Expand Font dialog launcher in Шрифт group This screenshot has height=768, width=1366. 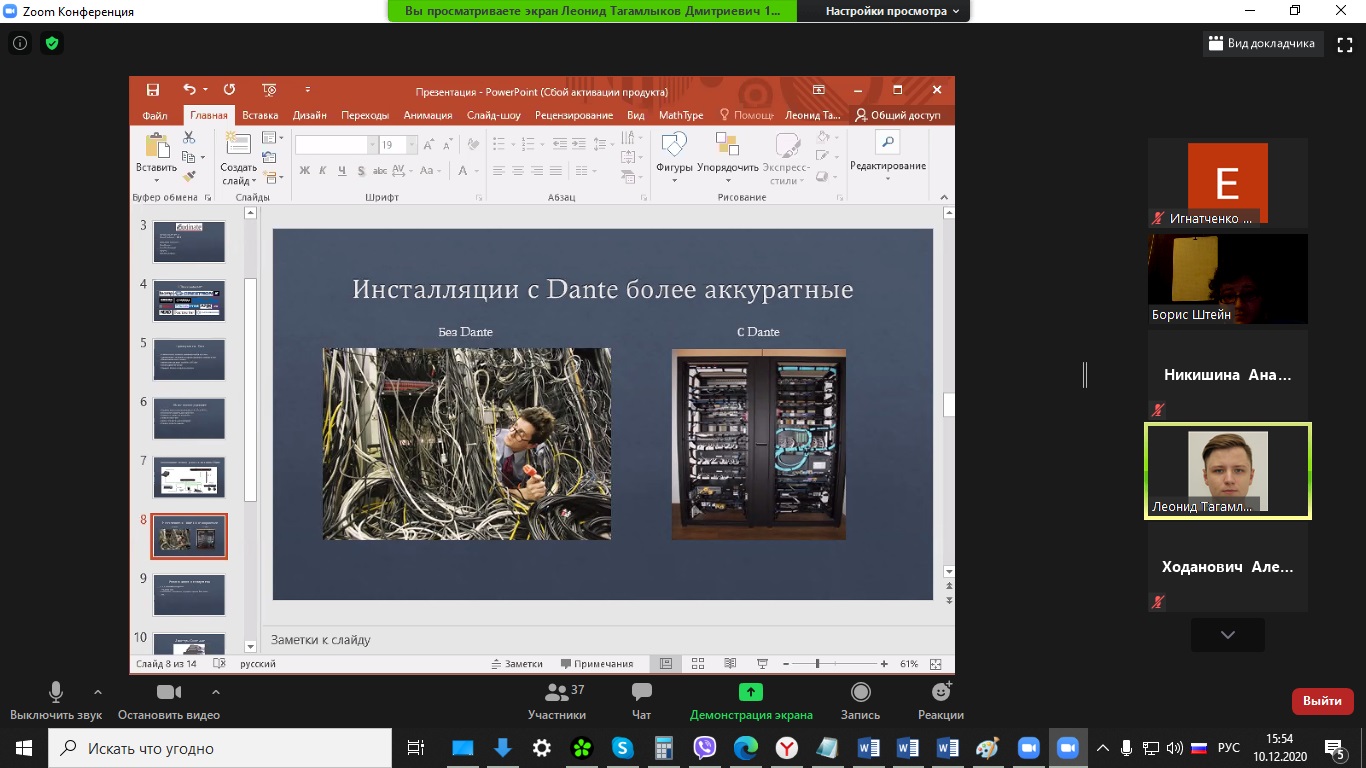click(x=478, y=198)
